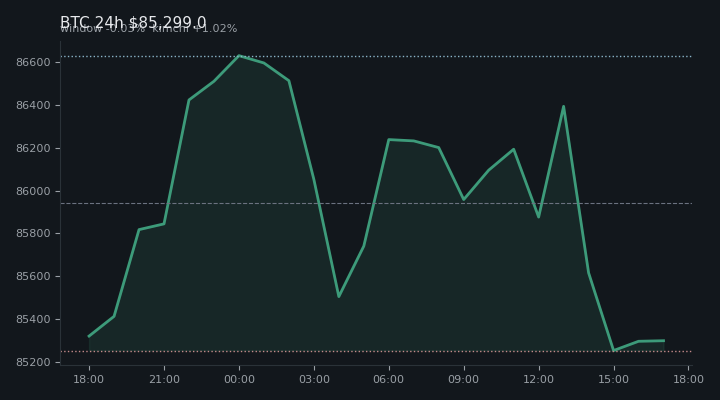Select the 86400 price axis label
The height and width of the screenshot is (400, 720).
[33, 106]
